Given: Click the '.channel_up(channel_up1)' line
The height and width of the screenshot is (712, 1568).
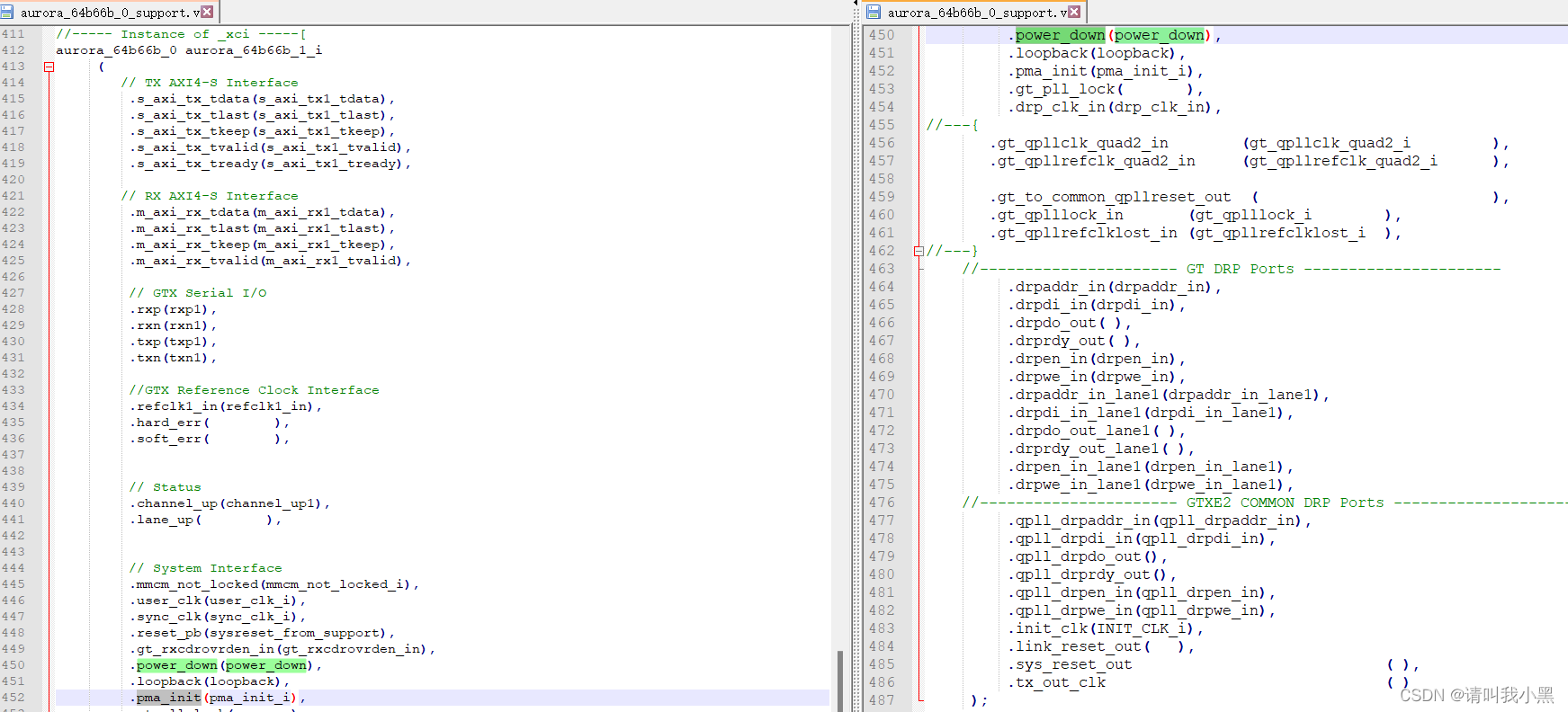Looking at the screenshot, I should click(230, 503).
